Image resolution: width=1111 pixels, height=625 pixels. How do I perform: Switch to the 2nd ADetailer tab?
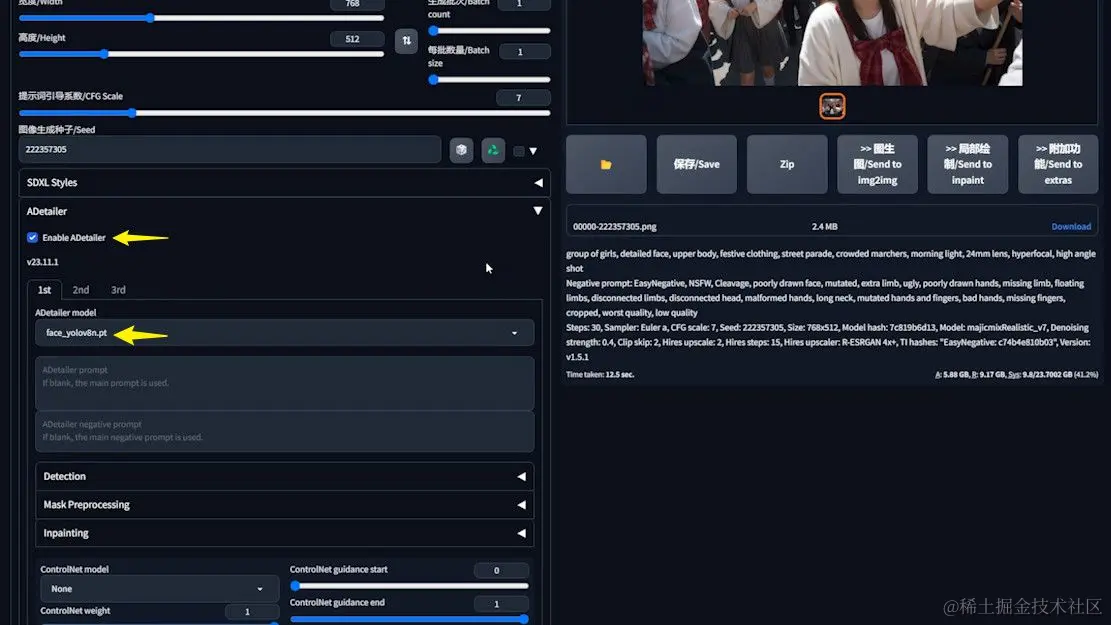pyautogui.click(x=81, y=290)
